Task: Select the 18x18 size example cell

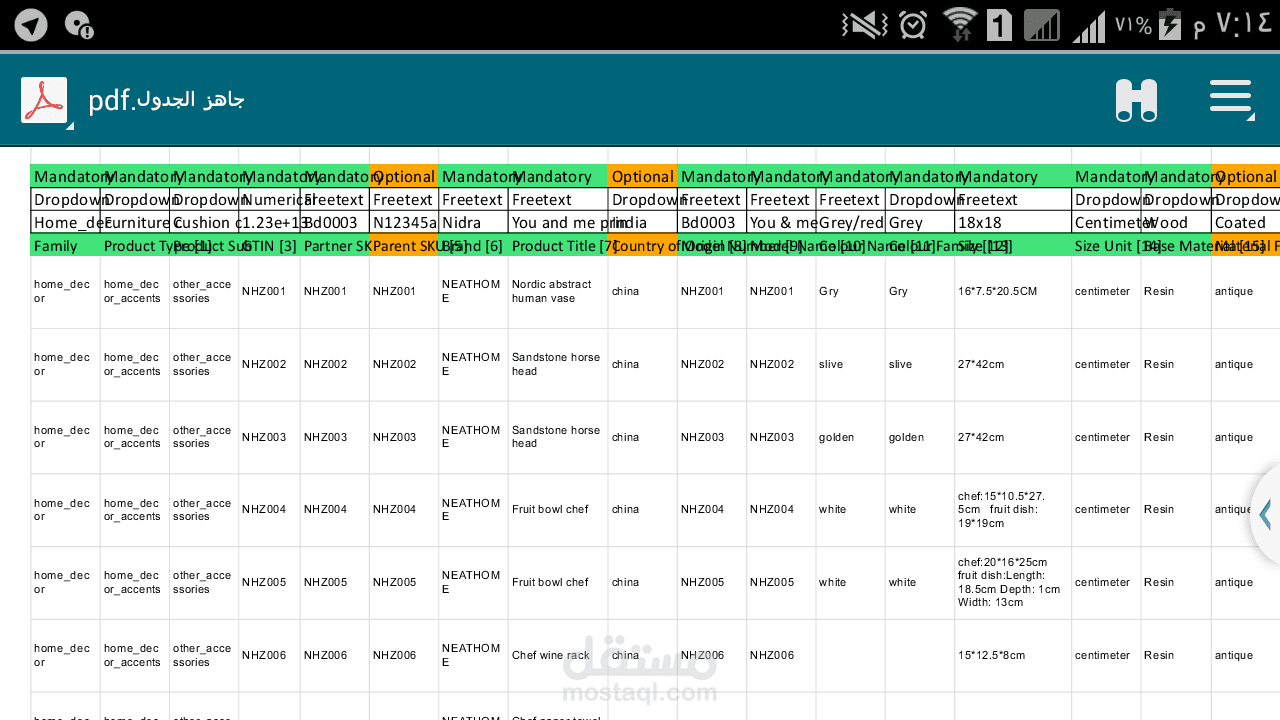Action: [1013, 223]
